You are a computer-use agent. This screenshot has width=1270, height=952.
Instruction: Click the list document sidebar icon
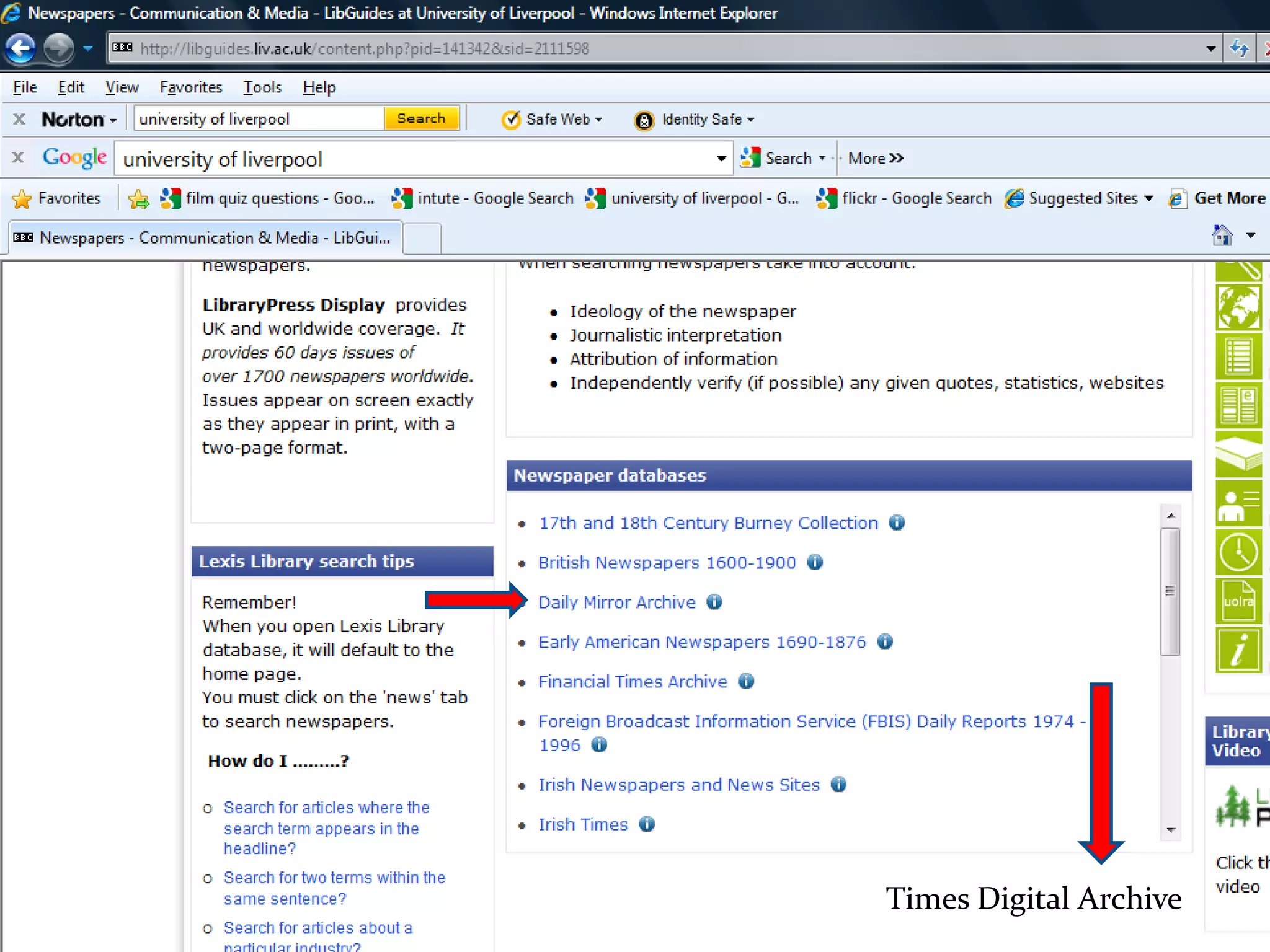[1238, 356]
